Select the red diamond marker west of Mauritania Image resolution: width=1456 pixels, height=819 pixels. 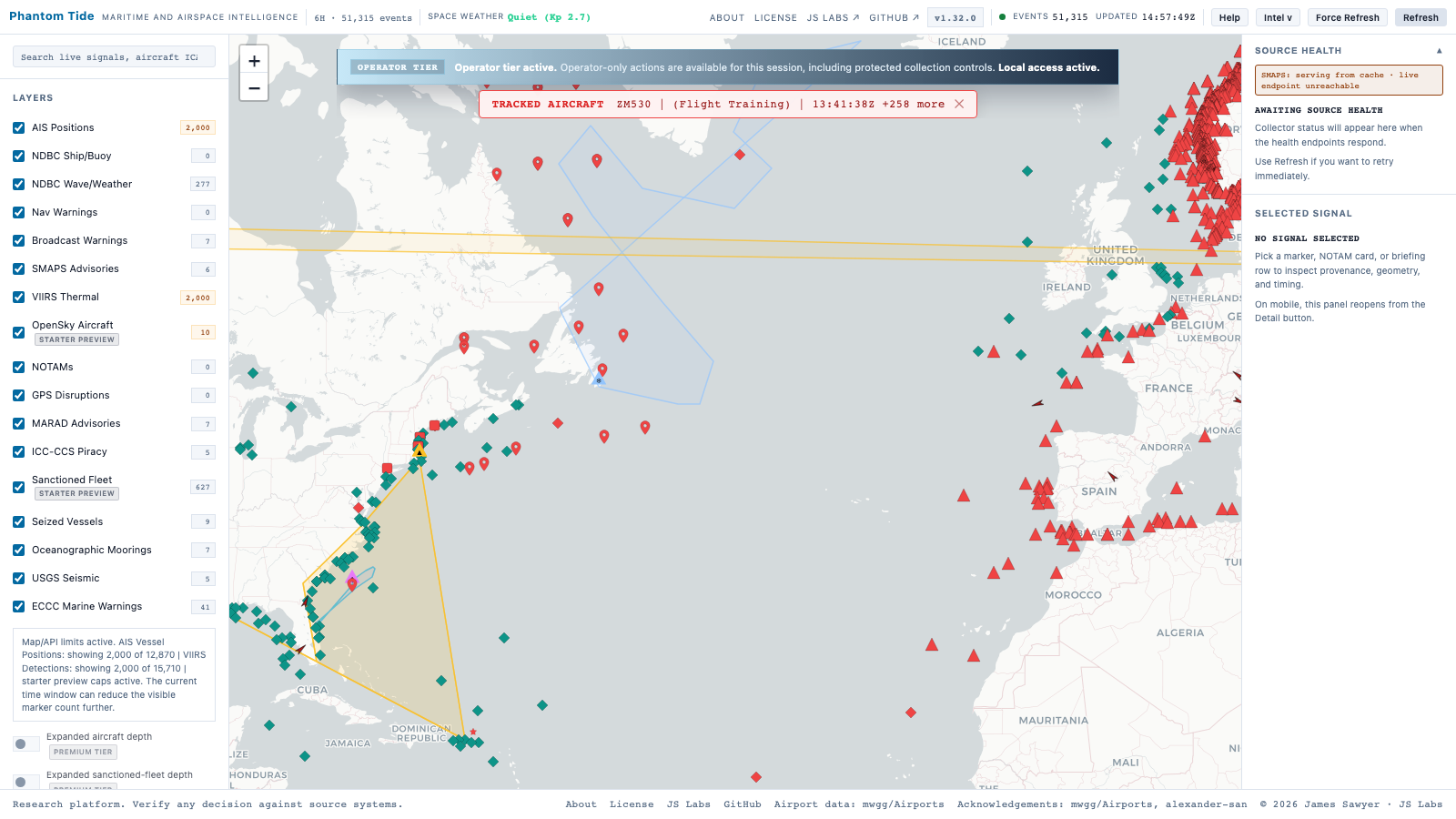click(911, 713)
